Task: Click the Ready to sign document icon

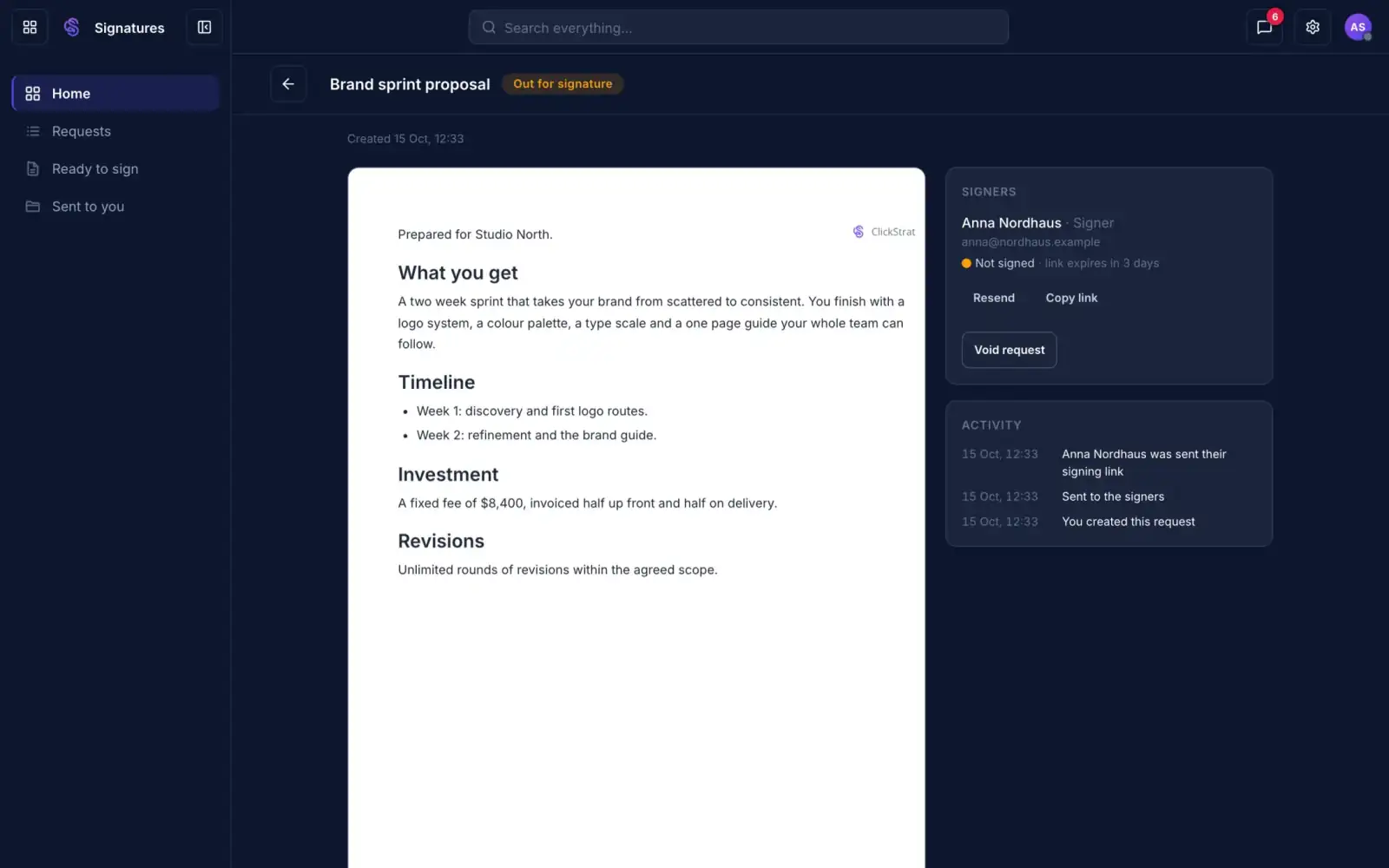Action: (x=33, y=168)
